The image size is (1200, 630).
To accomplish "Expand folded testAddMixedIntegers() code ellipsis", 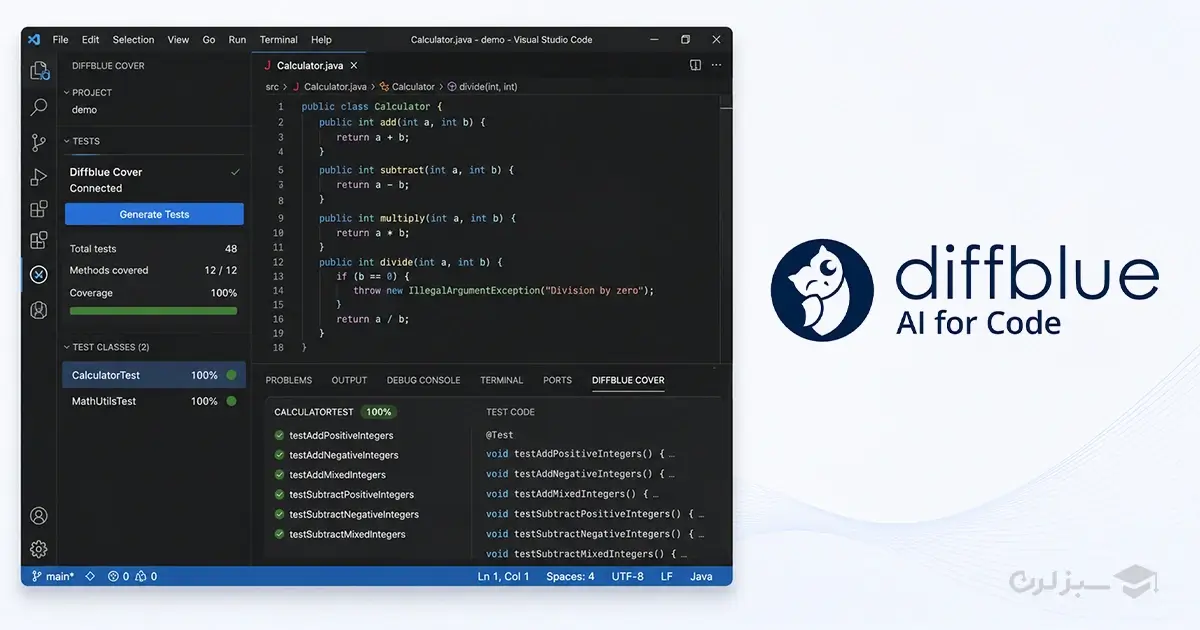I will pos(655,494).
